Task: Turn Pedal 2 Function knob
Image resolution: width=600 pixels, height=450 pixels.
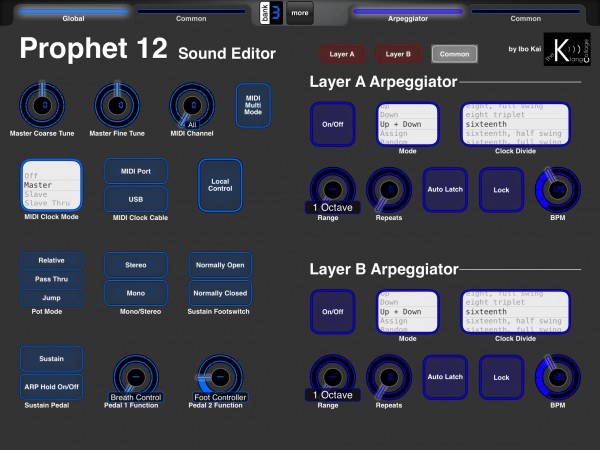Action: coord(220,377)
